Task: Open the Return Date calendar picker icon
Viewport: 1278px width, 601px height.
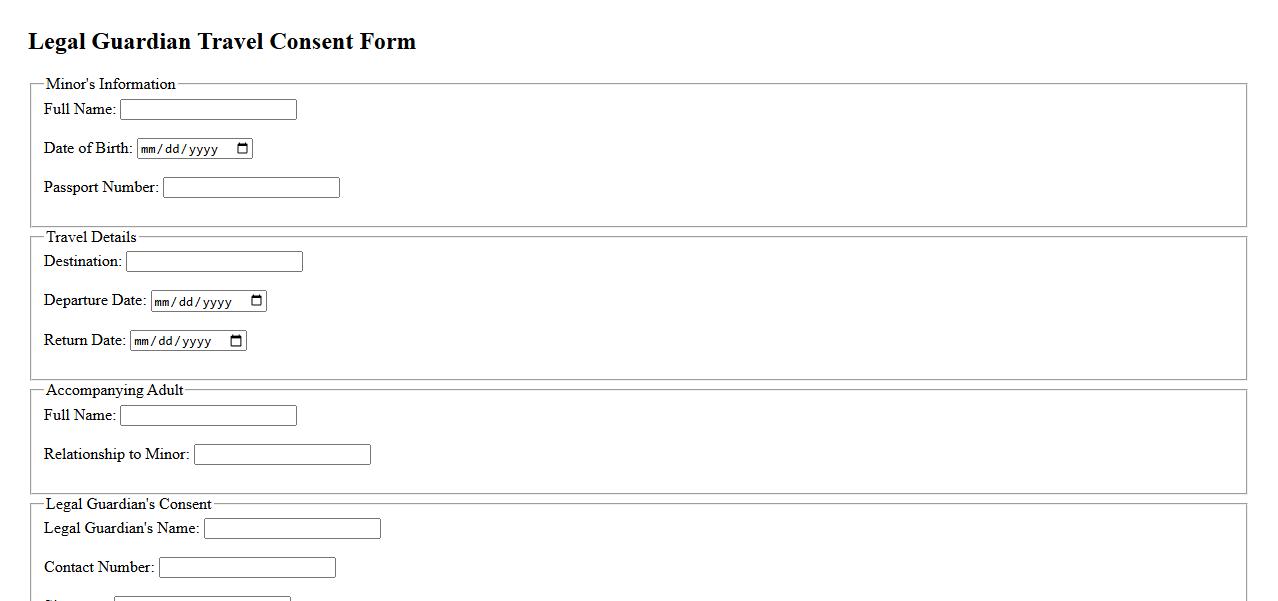Action: (236, 341)
